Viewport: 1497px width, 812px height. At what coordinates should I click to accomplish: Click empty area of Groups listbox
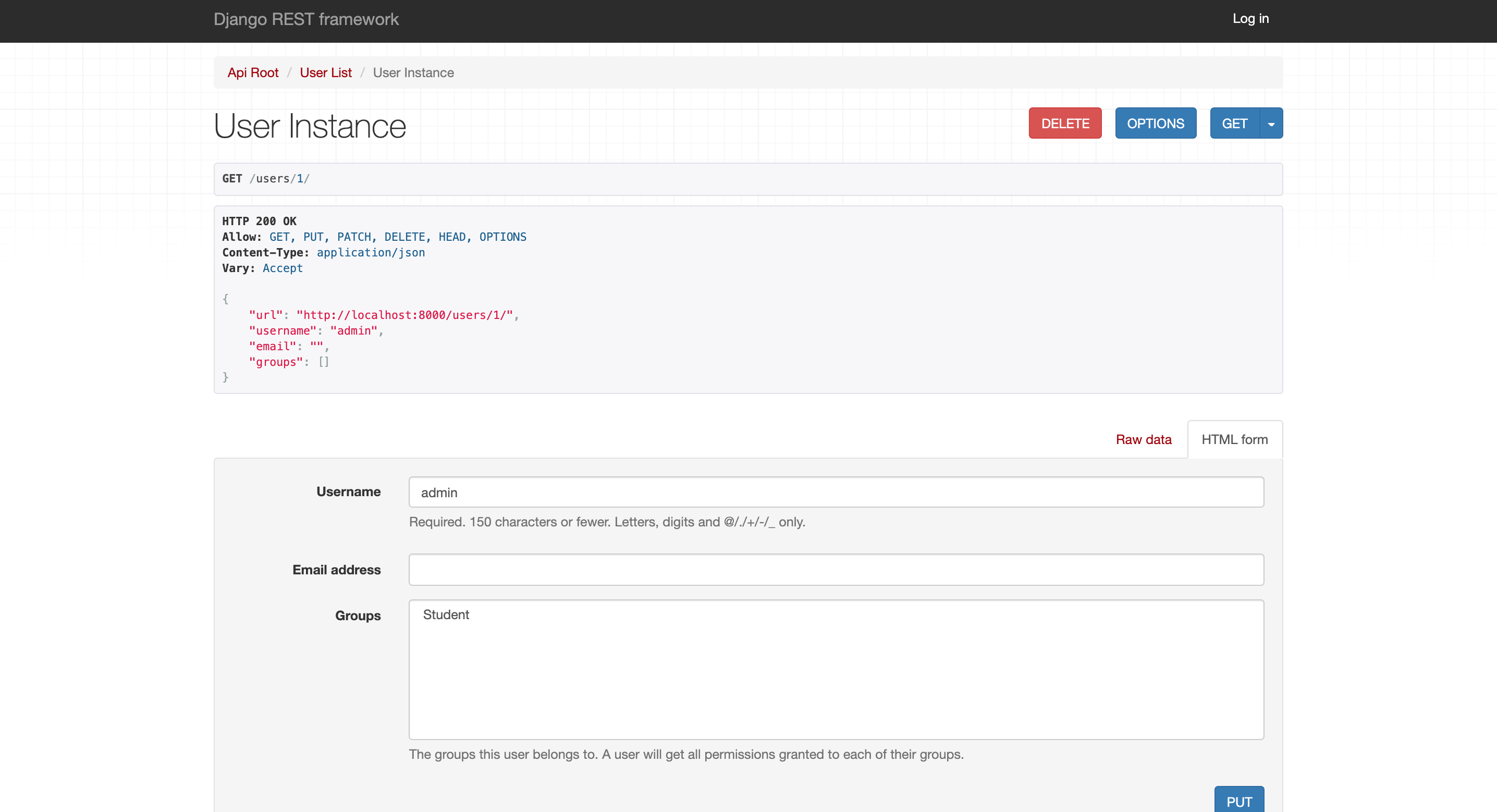click(x=836, y=686)
